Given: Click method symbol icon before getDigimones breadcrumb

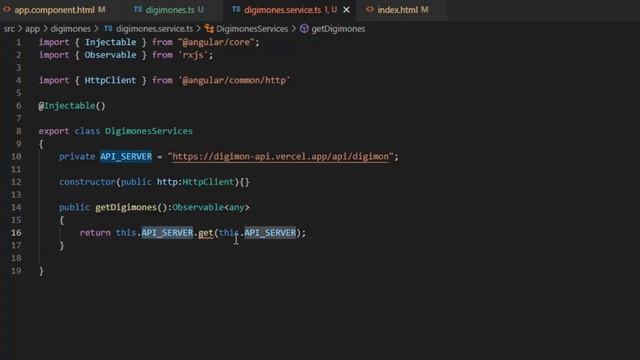Looking at the screenshot, I should coord(304,29).
